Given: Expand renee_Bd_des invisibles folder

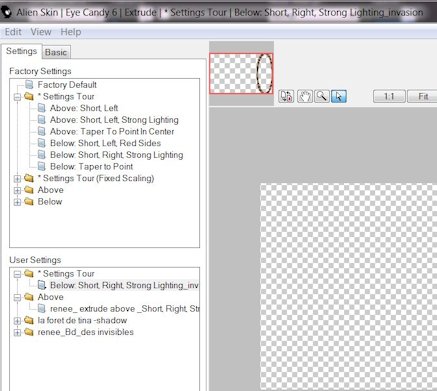Looking at the screenshot, I should click(17, 333).
